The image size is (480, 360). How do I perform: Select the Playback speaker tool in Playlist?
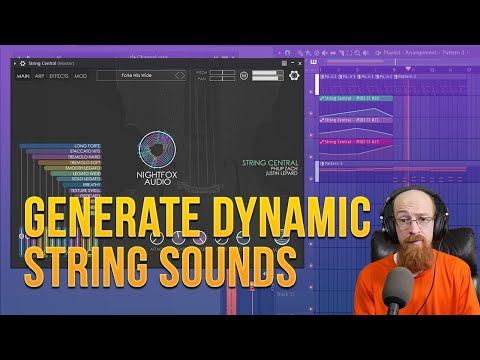[x=366, y=53]
